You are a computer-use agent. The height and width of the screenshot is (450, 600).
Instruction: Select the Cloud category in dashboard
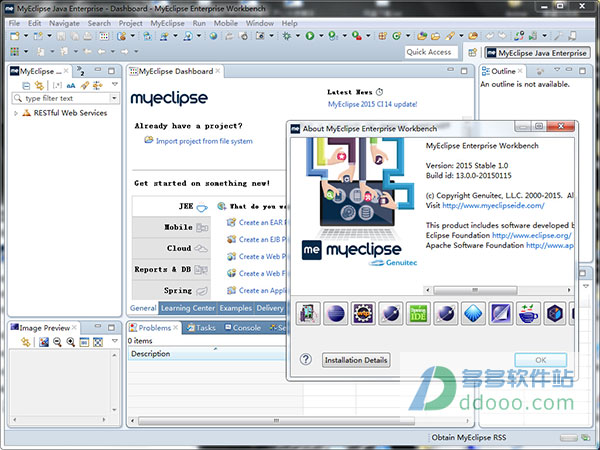click(171, 248)
